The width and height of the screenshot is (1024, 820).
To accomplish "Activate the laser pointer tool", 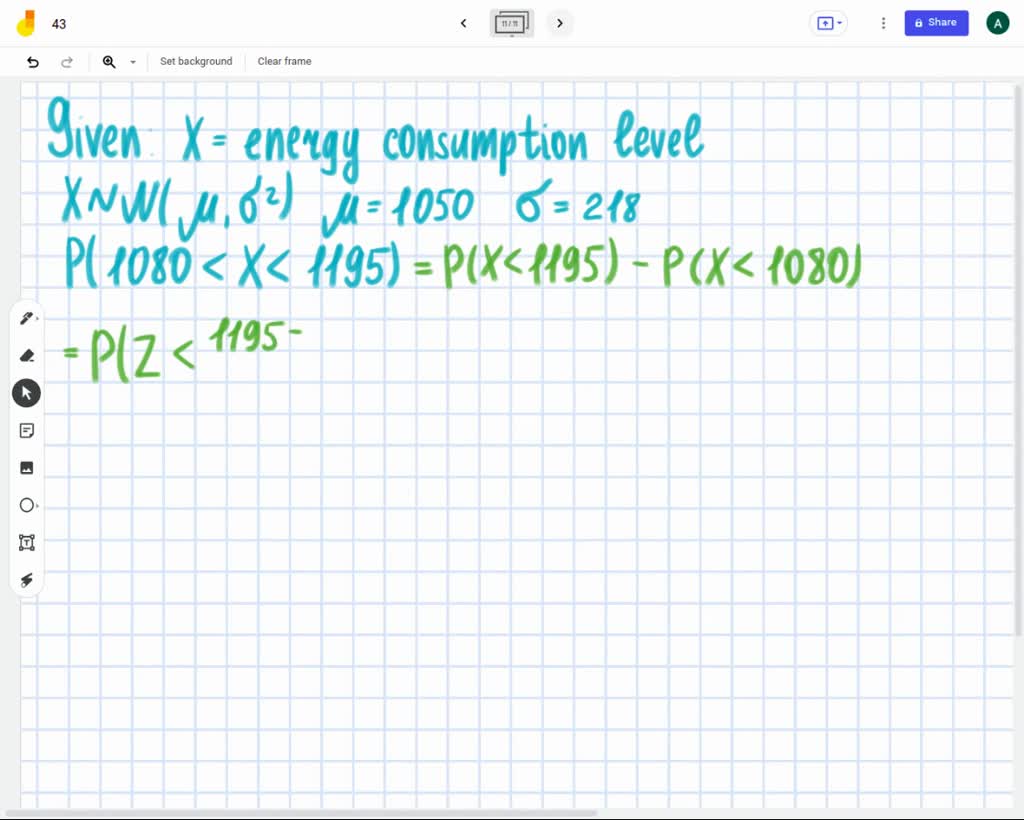I will tap(26, 580).
